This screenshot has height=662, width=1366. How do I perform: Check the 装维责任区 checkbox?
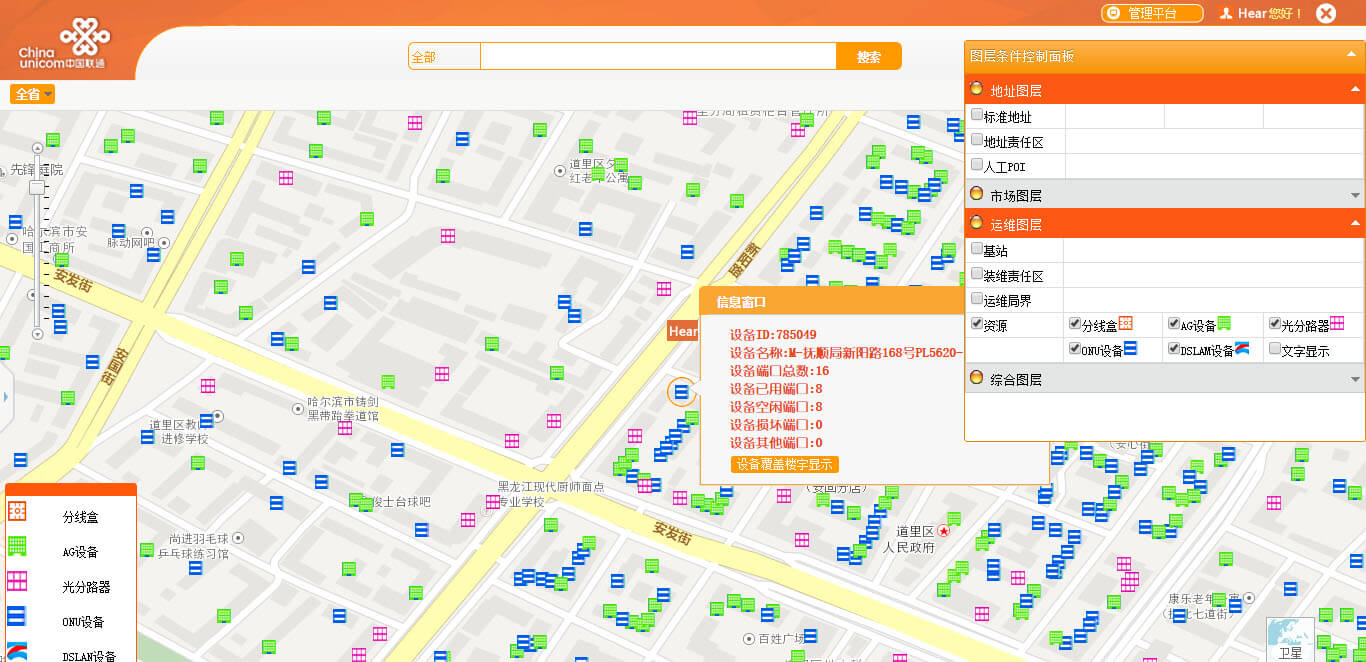tap(977, 274)
